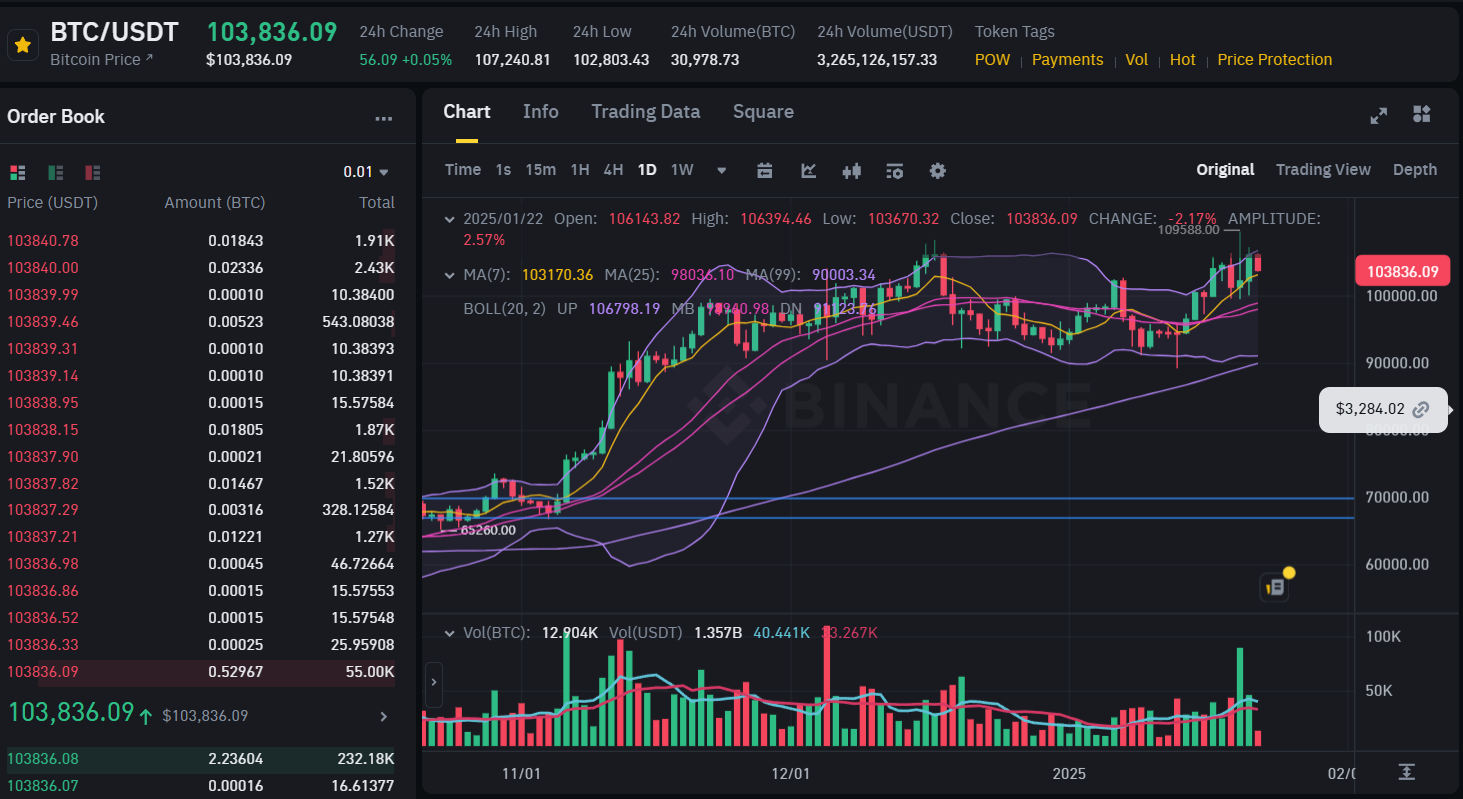
Task: Open chart settings gear icon
Action: pos(937,170)
